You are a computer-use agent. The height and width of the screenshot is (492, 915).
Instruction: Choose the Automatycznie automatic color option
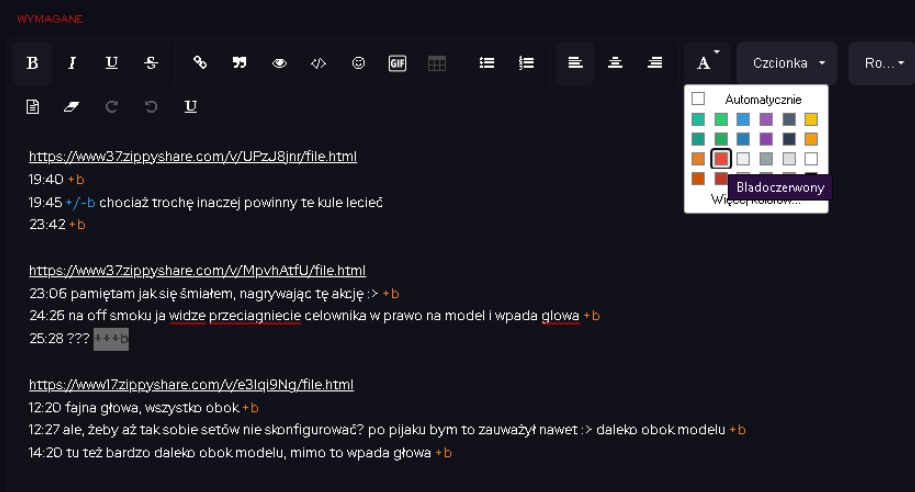click(756, 99)
